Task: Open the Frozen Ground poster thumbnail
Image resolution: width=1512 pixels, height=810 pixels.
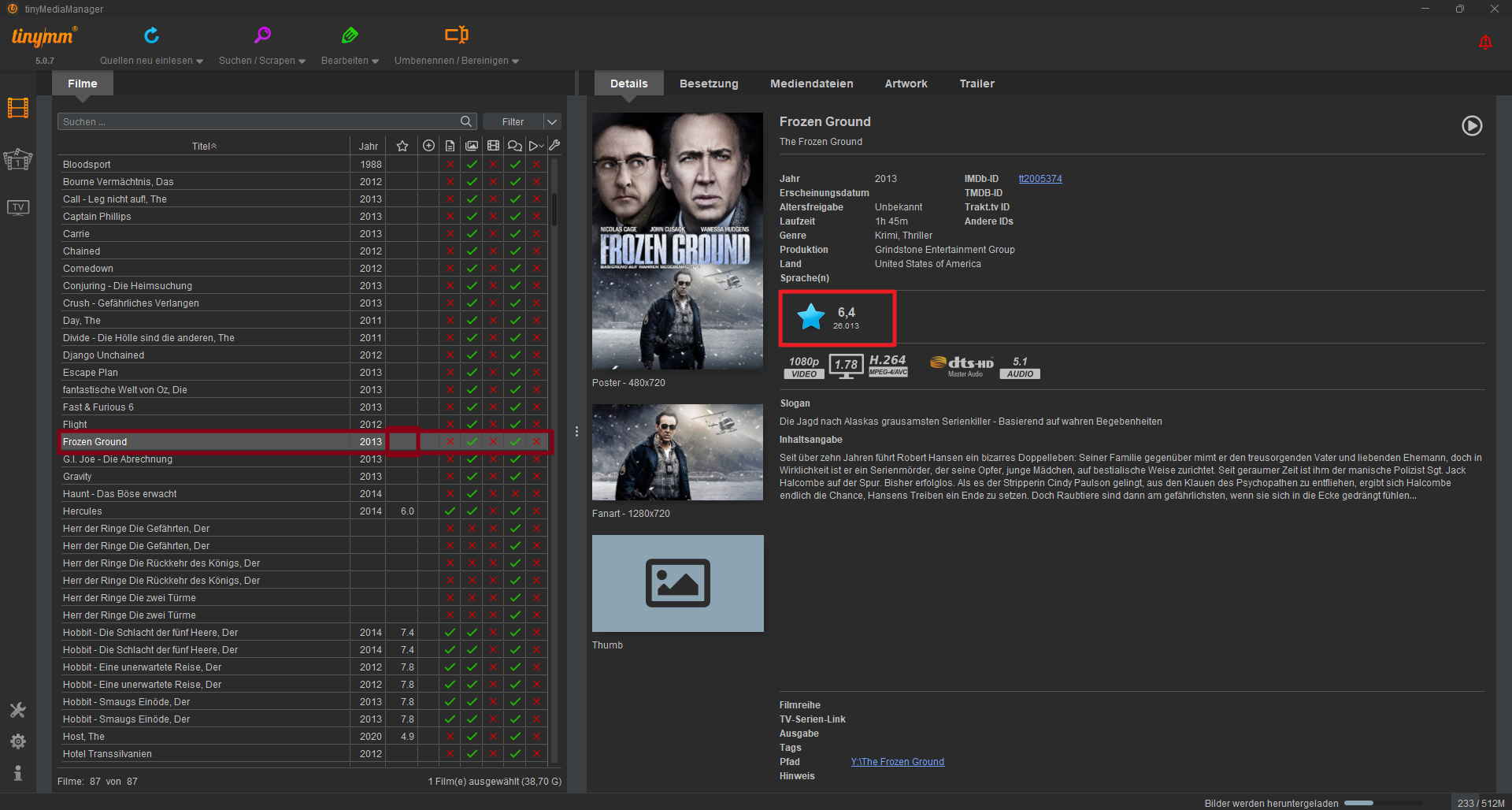Action: pyautogui.click(x=677, y=241)
